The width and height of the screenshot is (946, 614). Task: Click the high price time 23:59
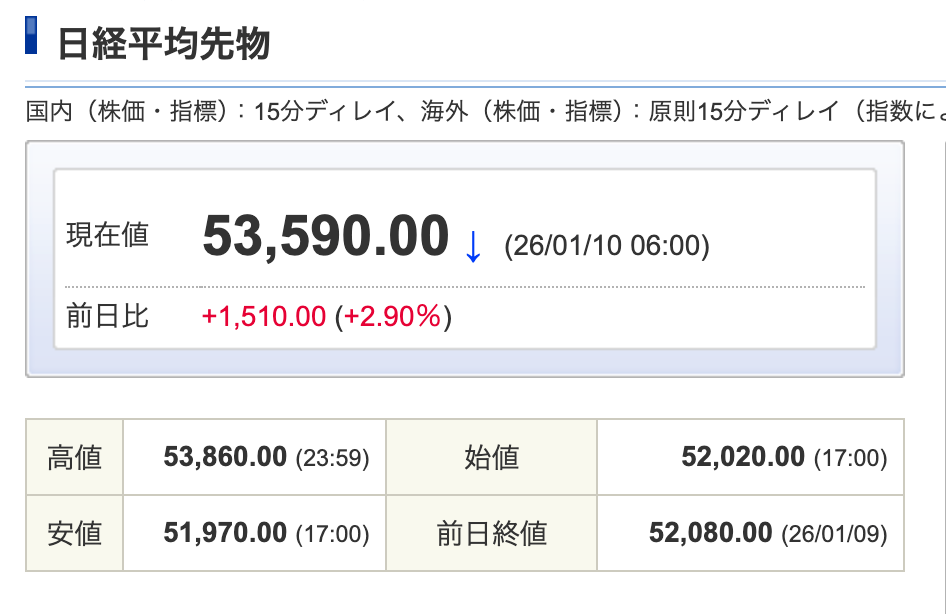click(x=333, y=459)
